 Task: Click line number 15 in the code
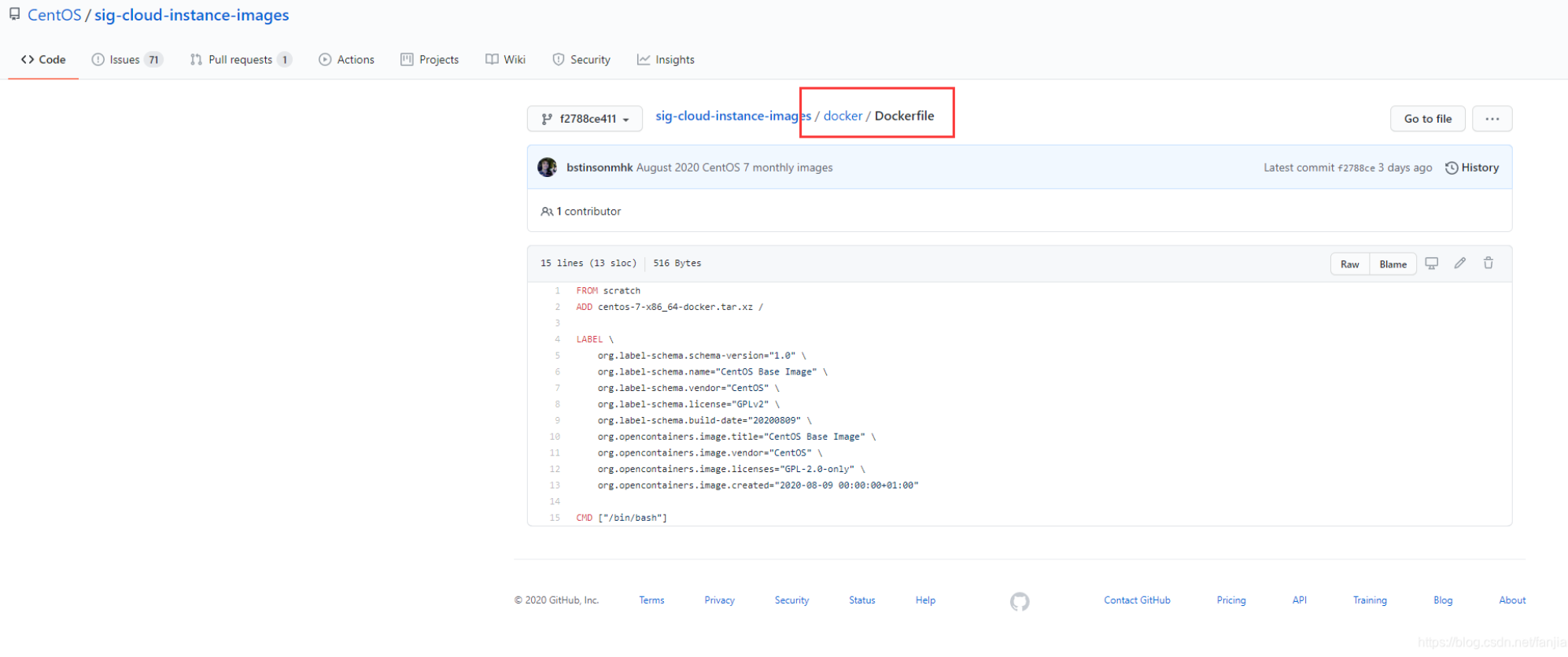click(555, 518)
